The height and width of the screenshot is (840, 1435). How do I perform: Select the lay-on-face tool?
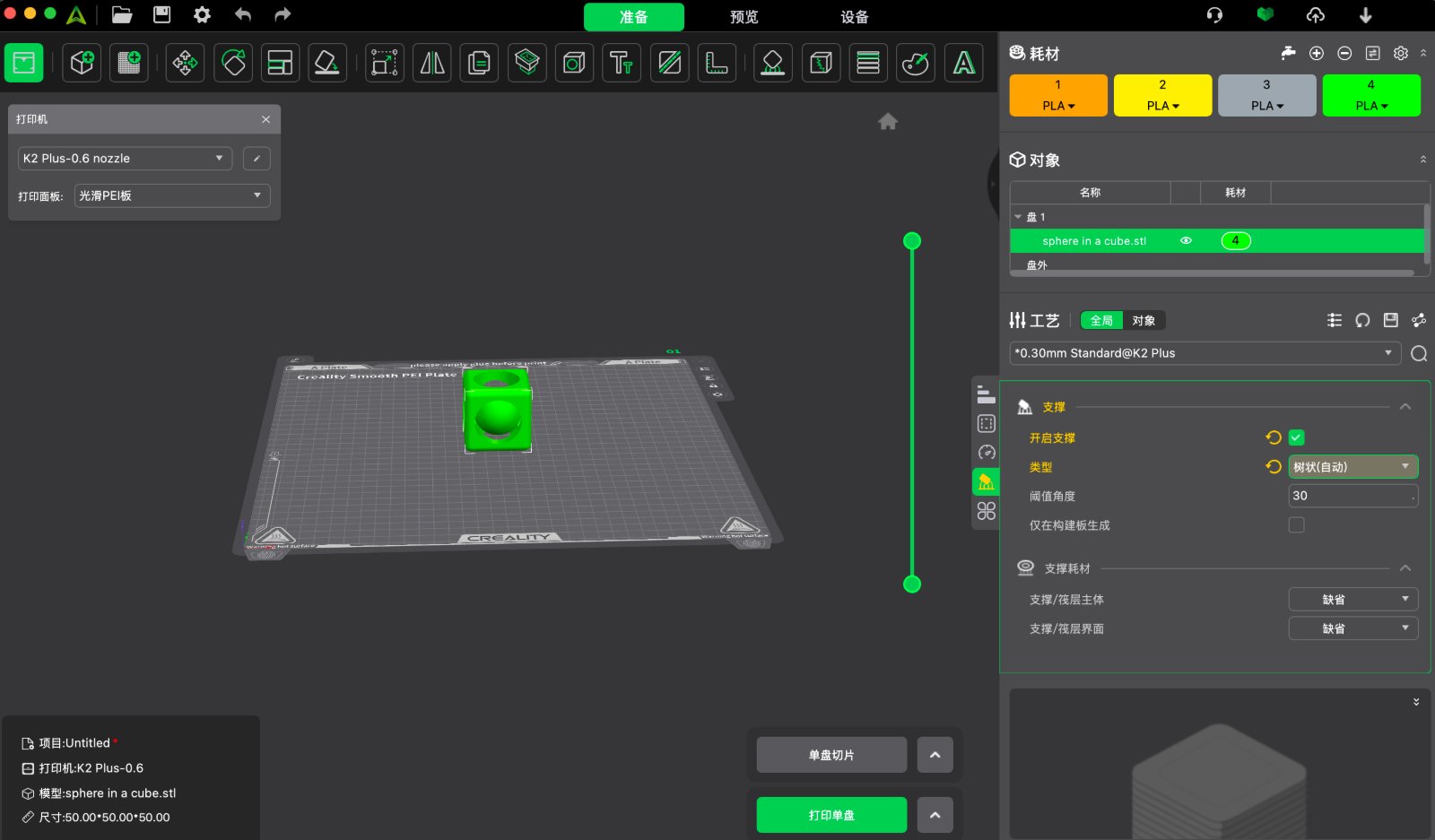(x=327, y=63)
